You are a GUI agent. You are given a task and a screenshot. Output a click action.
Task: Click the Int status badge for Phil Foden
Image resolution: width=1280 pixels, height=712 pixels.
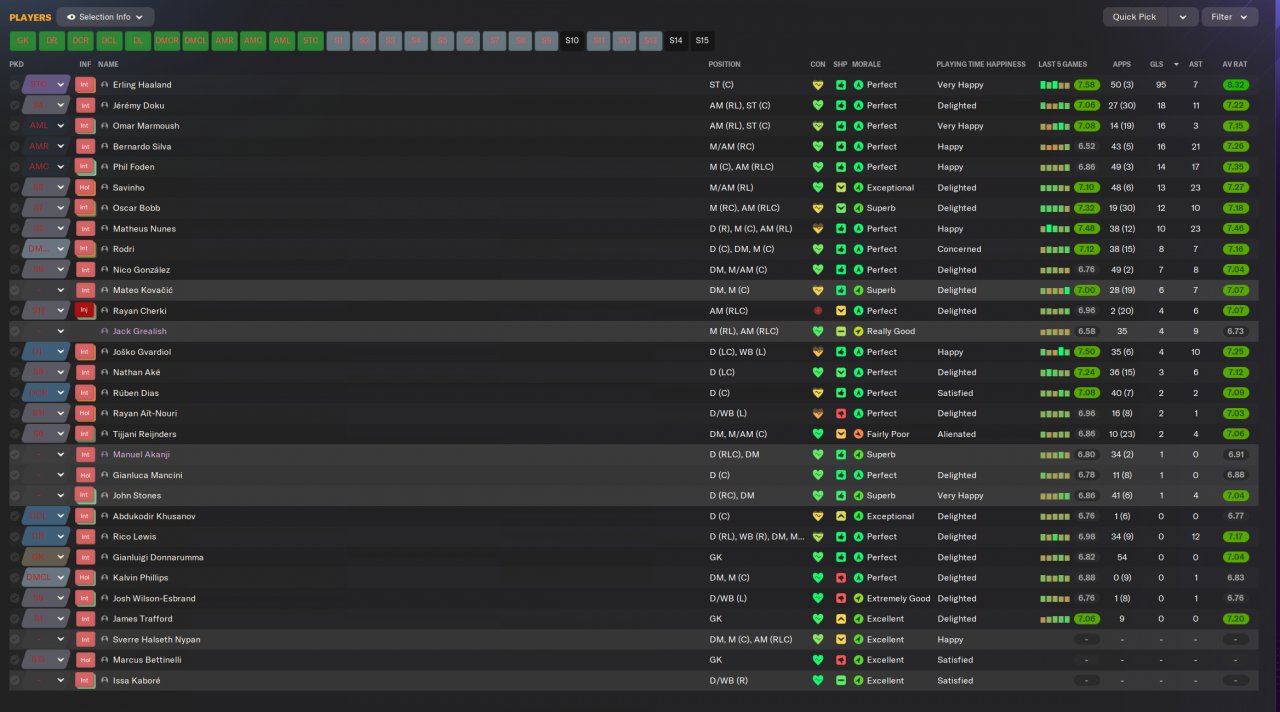tap(86, 167)
